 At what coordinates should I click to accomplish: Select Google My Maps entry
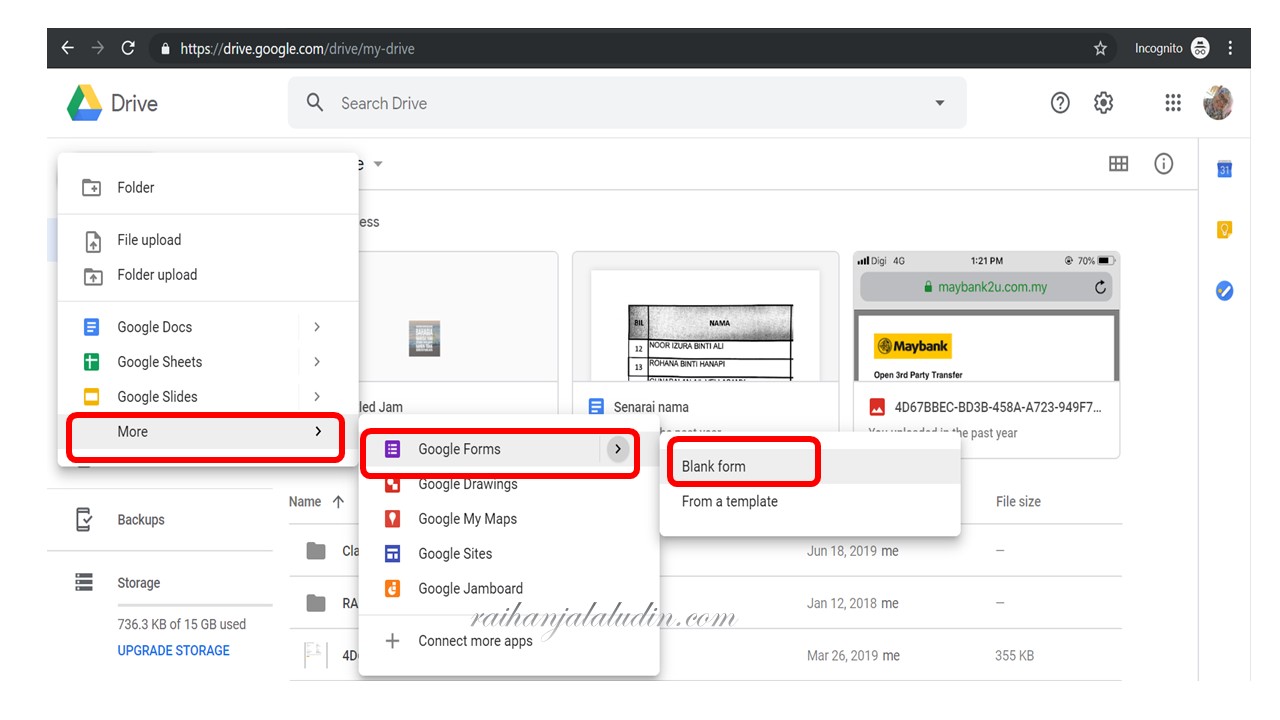pyautogui.click(x=509, y=519)
